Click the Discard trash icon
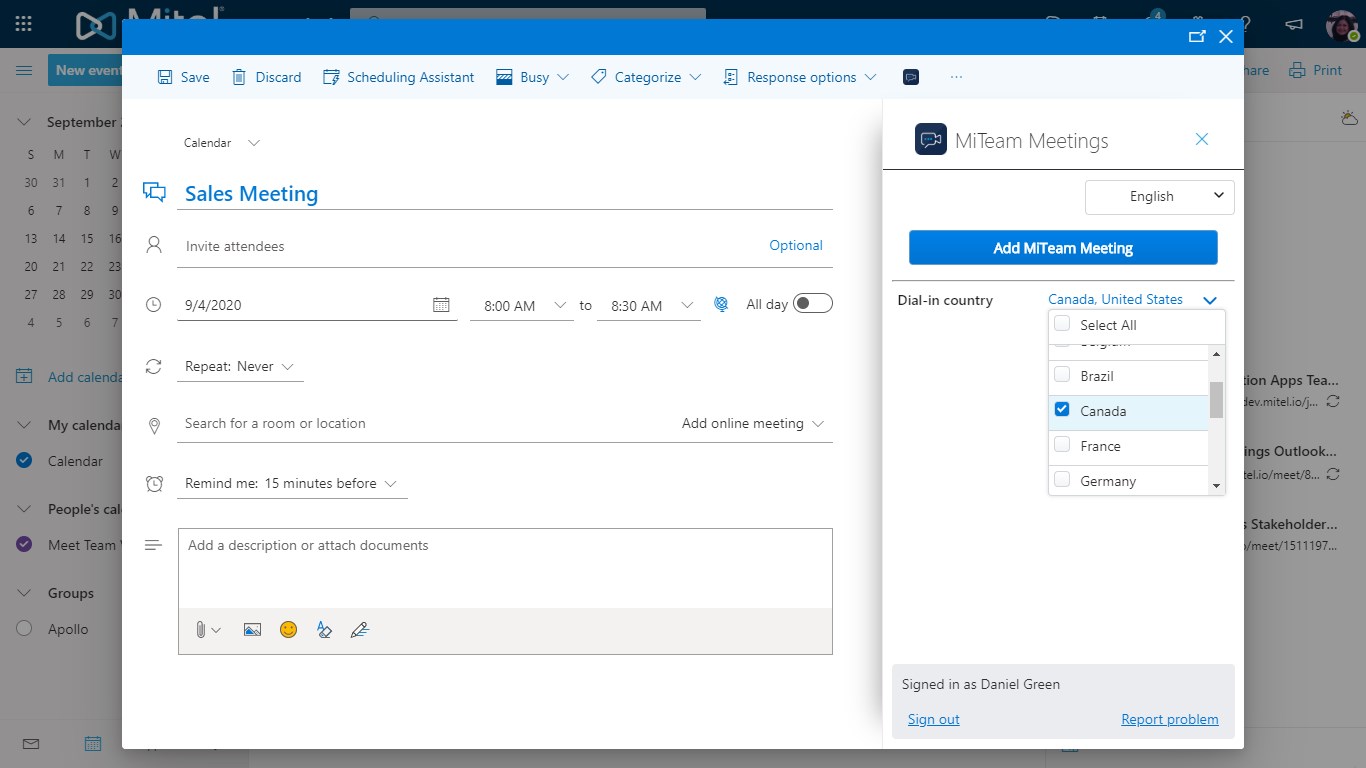This screenshot has width=1366, height=768. [x=239, y=77]
